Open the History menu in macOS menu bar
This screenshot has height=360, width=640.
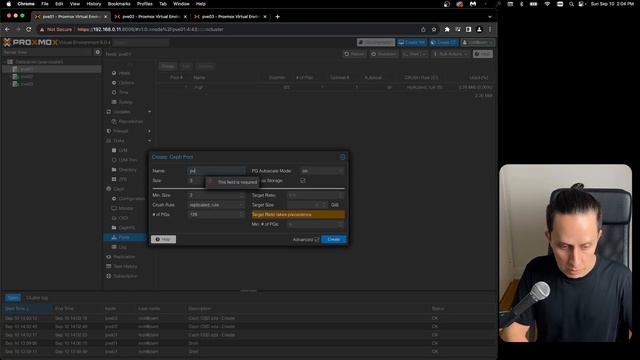93,4
